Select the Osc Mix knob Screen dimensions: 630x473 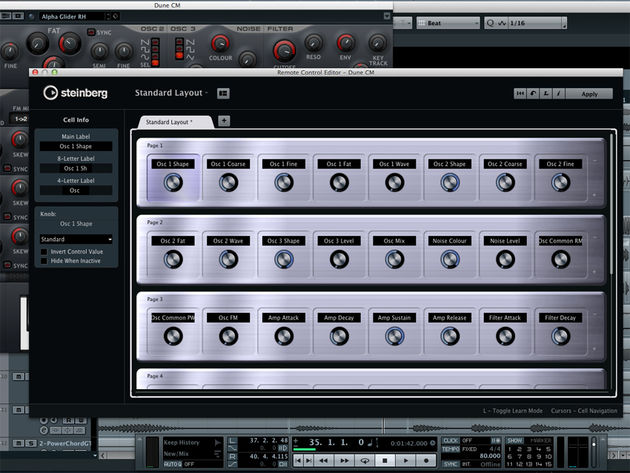tap(395, 259)
